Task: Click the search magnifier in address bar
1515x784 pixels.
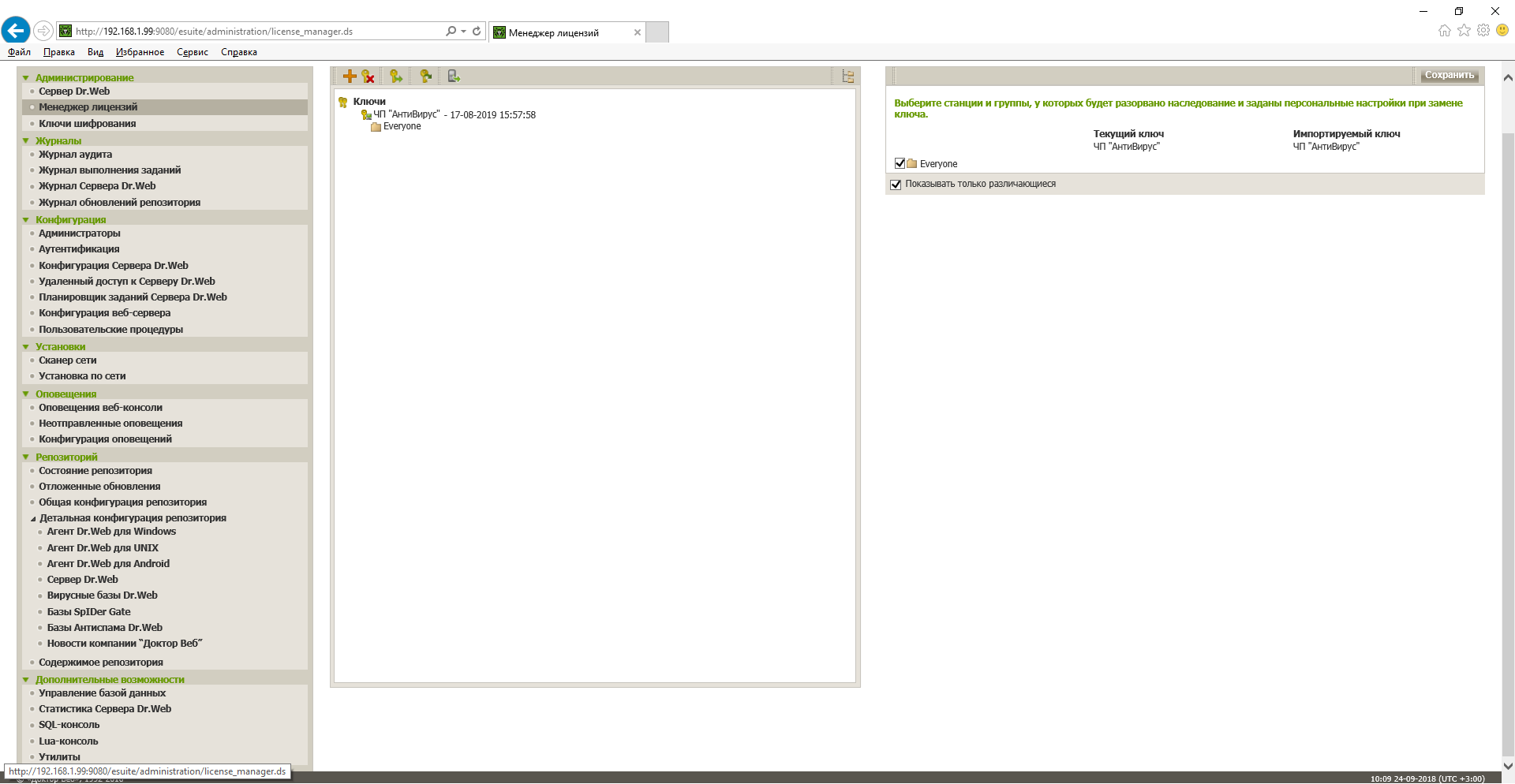Action: click(451, 31)
